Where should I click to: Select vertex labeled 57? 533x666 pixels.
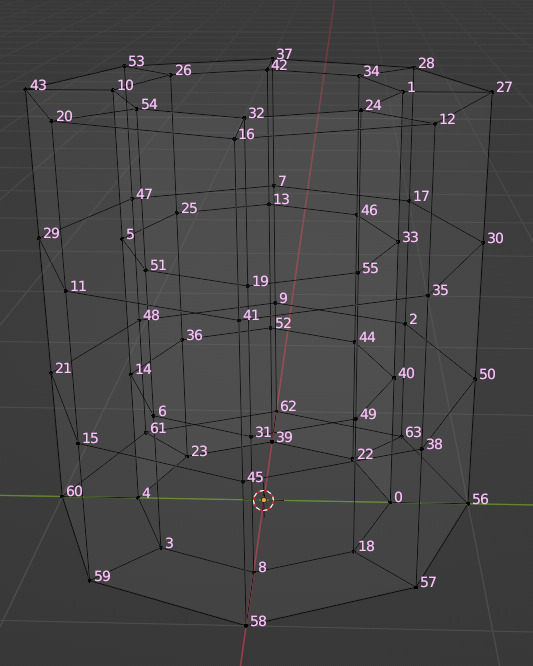point(416,587)
